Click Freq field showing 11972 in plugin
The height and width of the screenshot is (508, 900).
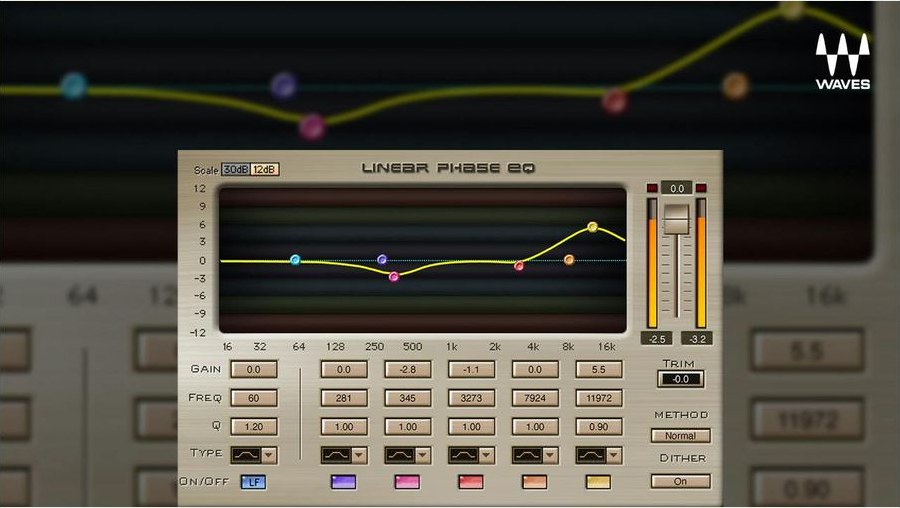coord(599,398)
